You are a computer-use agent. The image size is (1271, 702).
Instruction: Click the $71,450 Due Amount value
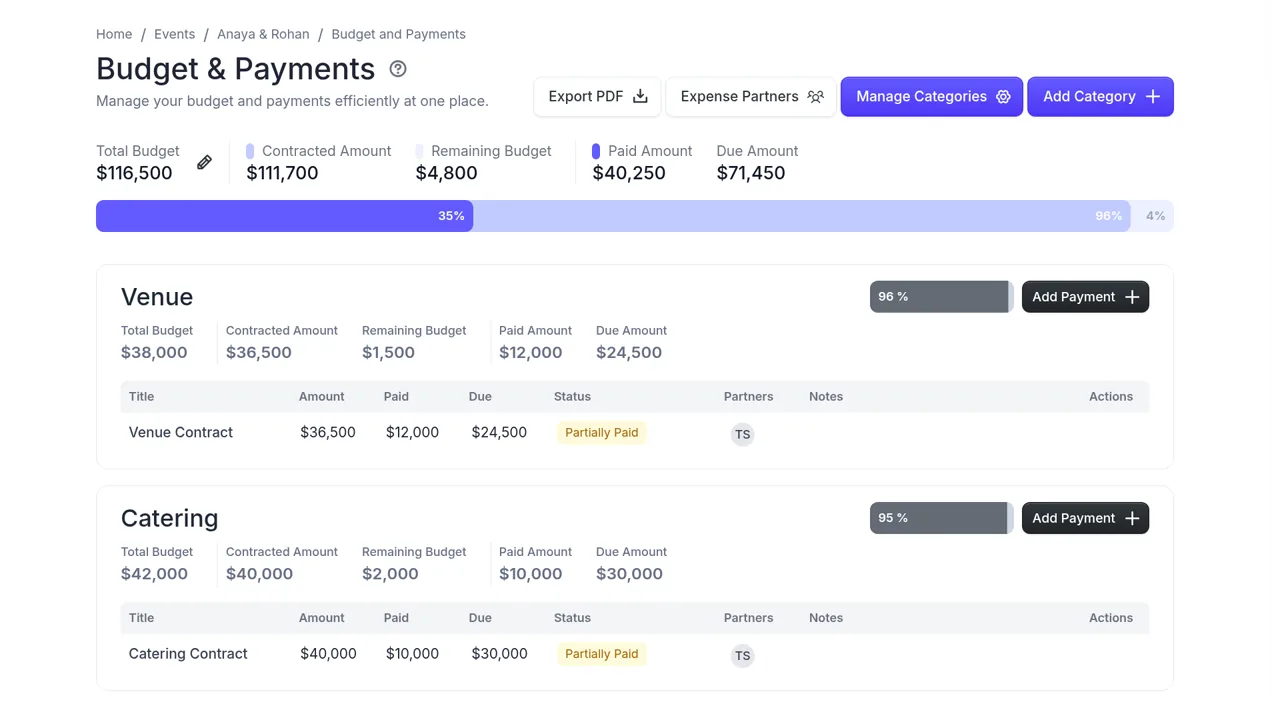pos(751,173)
